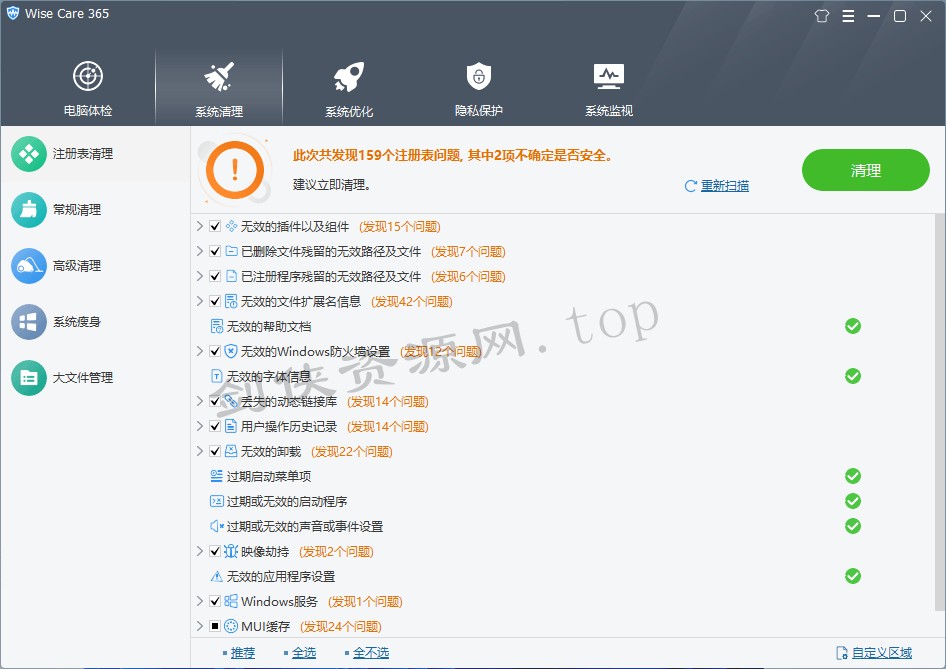Screen dimensions: 946x669
Task: Select 常规清理 in sidebar
Action: [x=76, y=210]
